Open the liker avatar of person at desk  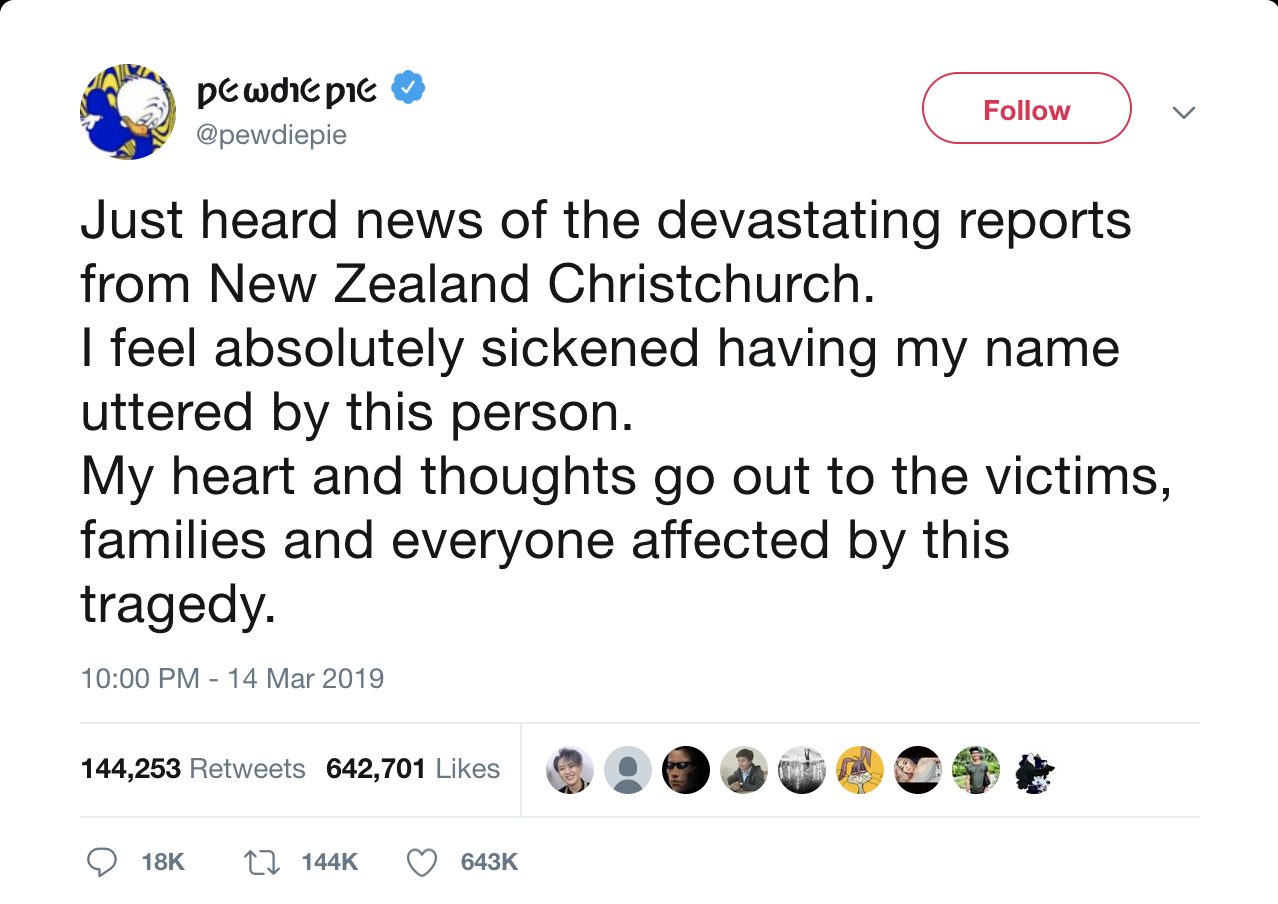click(x=744, y=769)
